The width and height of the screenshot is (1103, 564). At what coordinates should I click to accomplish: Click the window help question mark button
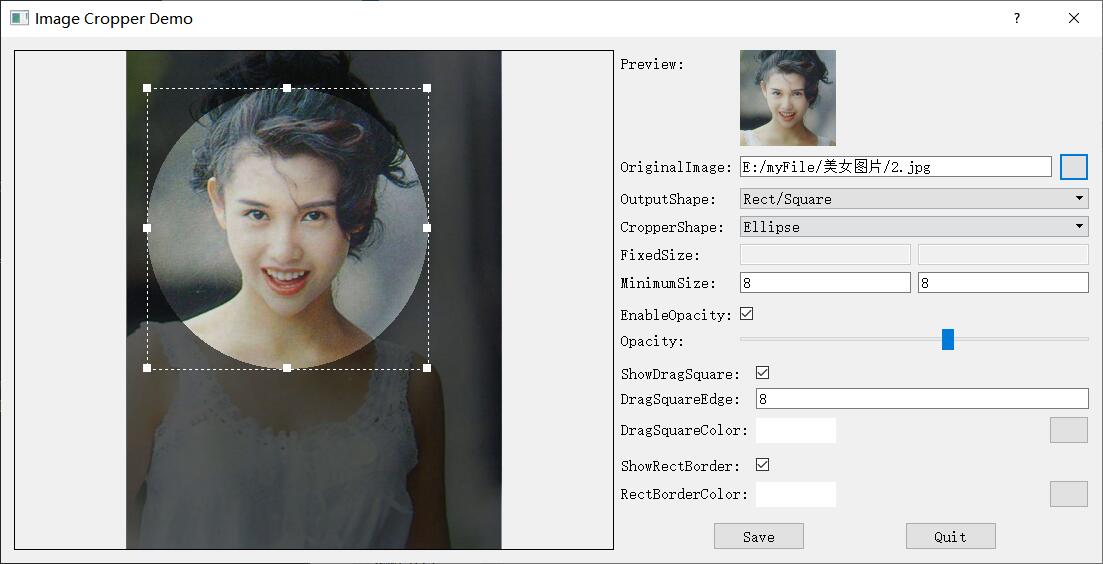(x=1017, y=18)
